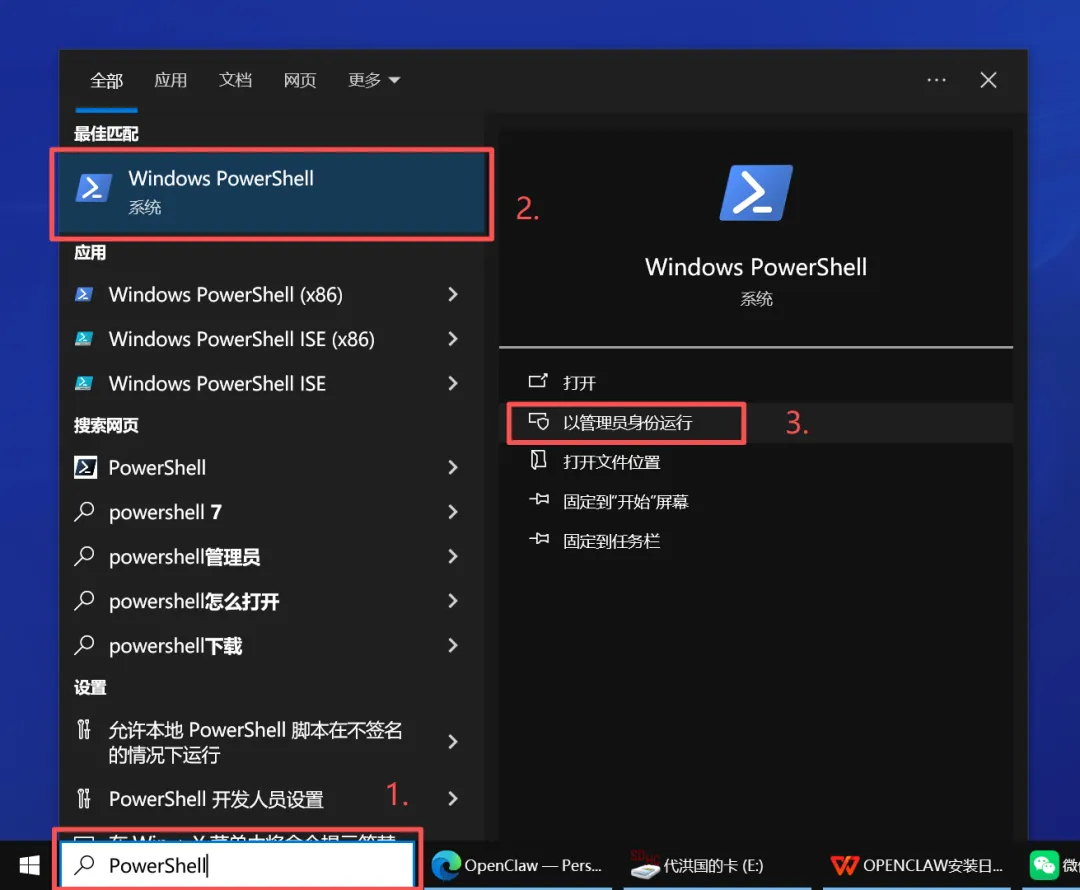Open the 更多 dropdown filter
The width and height of the screenshot is (1080, 890).
click(373, 80)
